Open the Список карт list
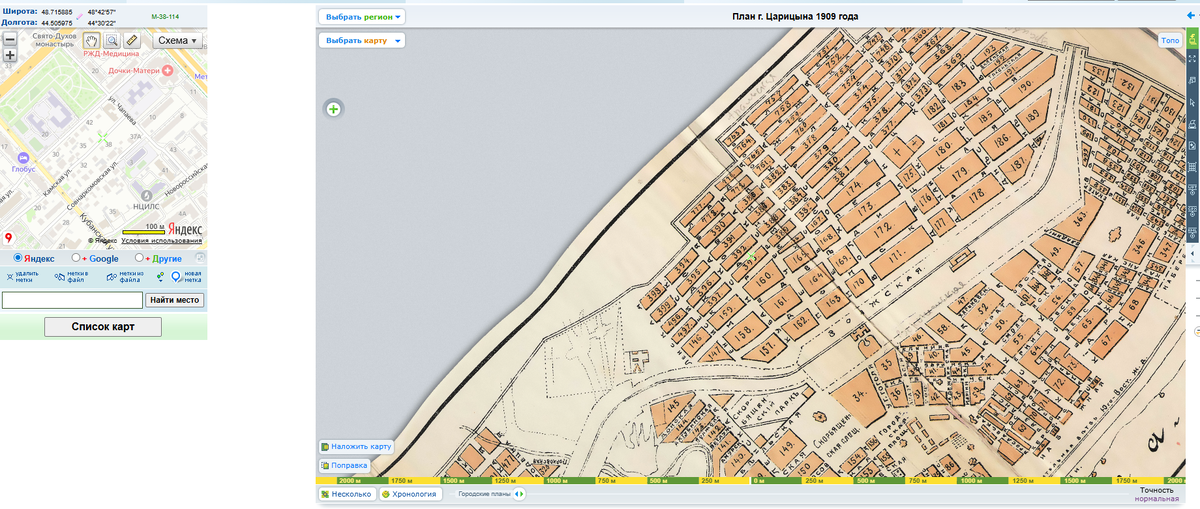 click(103, 327)
